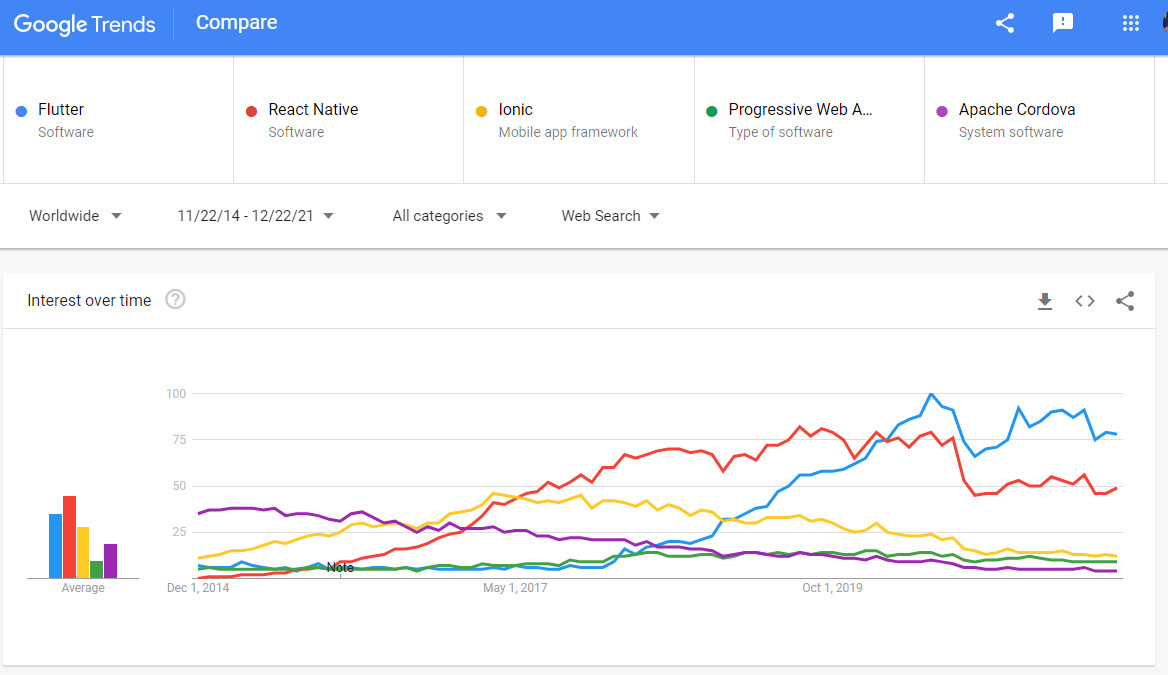Click the red React Native average bar
This screenshot has width=1168, height=675.
69,537
